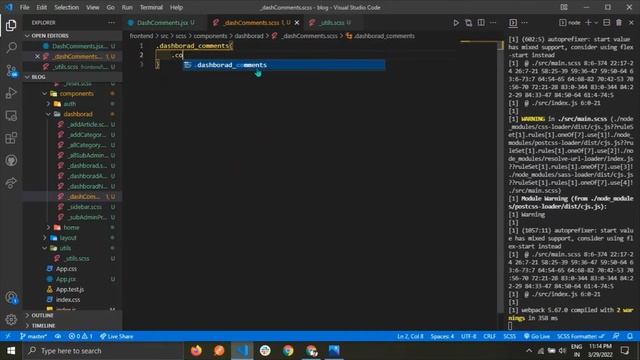
Task: Close the terminal panel
Action: click(x=631, y=23)
